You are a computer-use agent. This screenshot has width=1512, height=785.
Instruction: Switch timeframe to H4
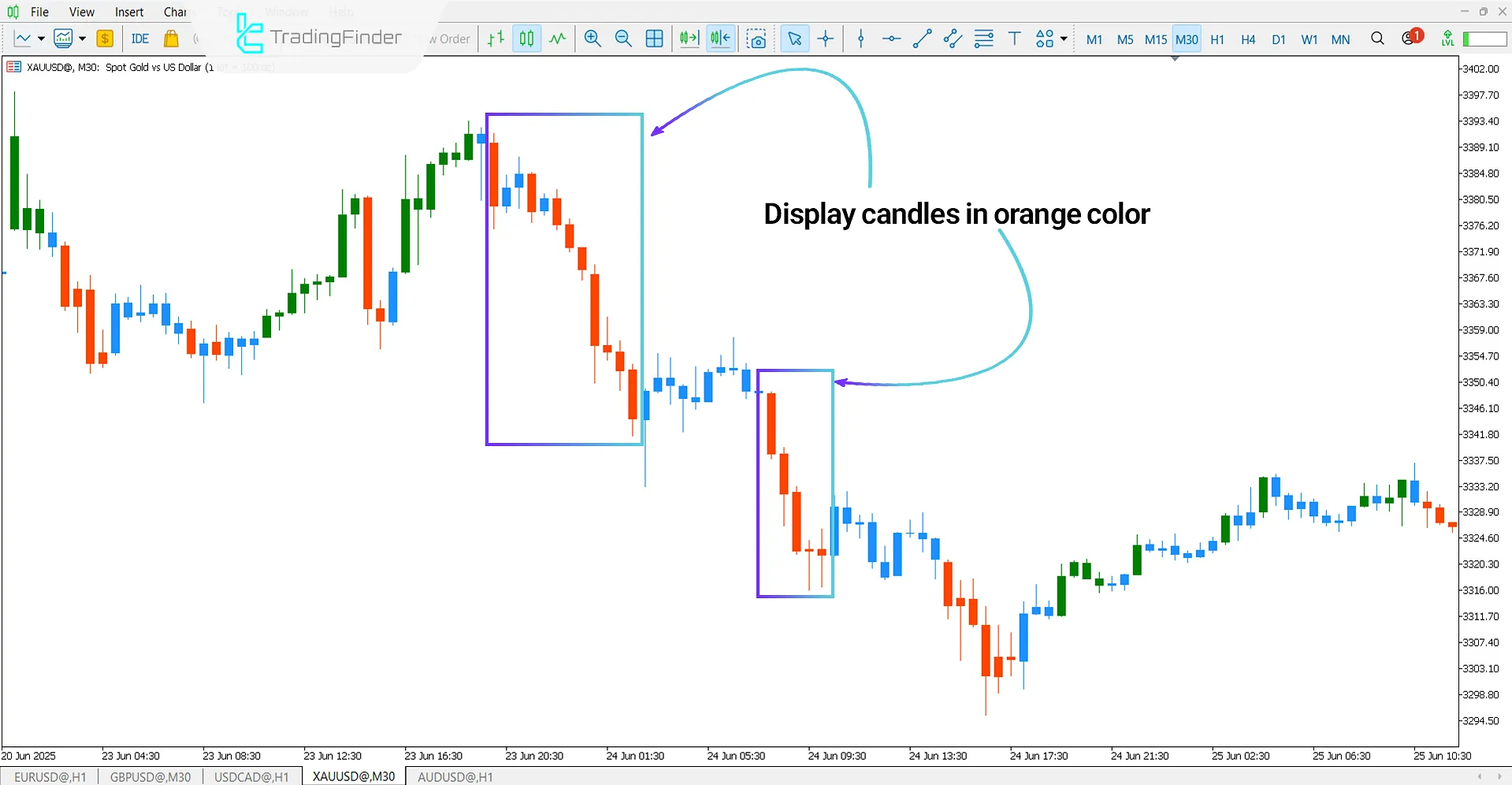click(1247, 39)
